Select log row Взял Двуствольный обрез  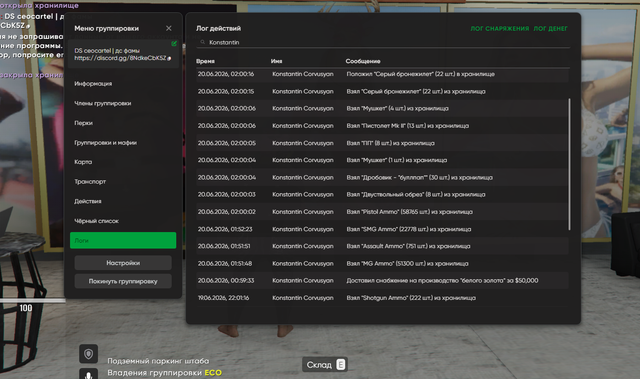click(x=382, y=195)
